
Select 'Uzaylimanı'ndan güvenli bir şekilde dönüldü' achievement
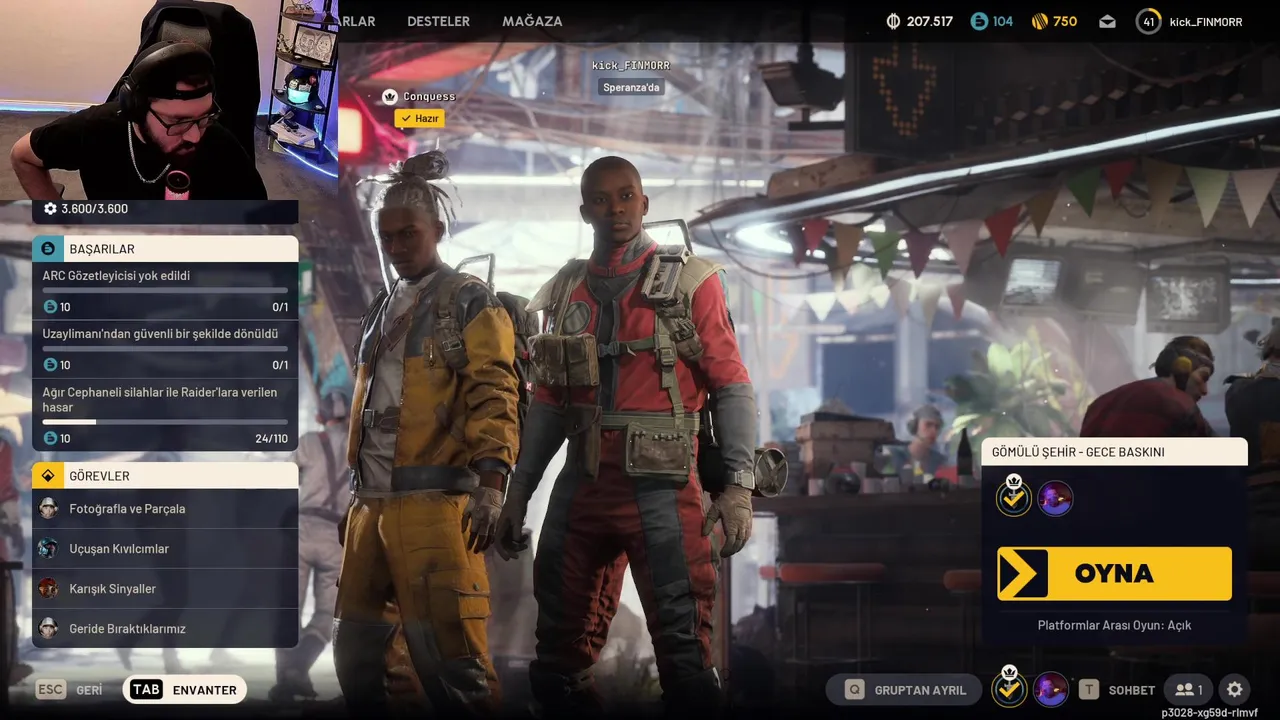165,349
